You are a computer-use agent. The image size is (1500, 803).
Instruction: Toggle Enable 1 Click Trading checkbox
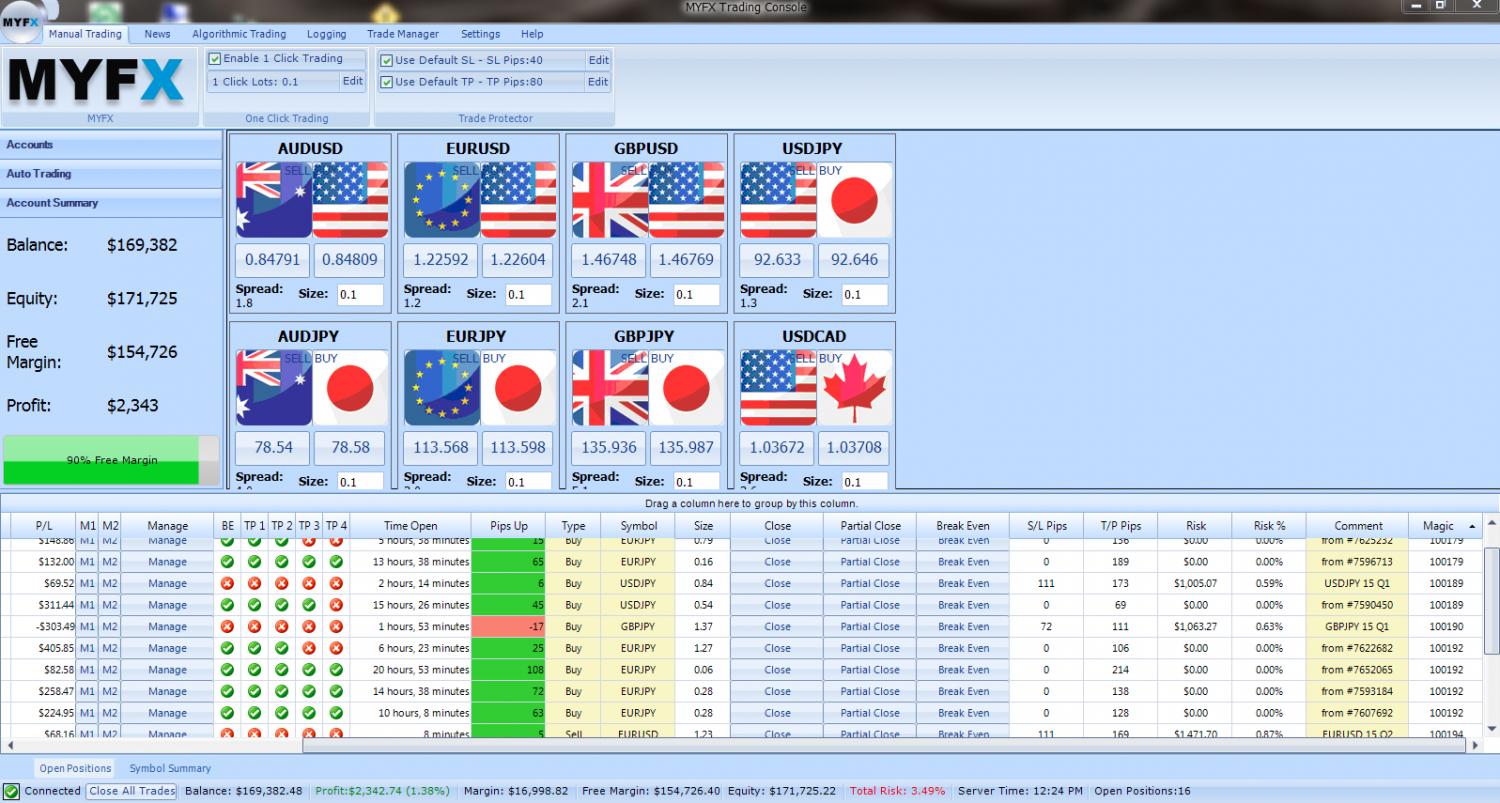click(x=215, y=59)
